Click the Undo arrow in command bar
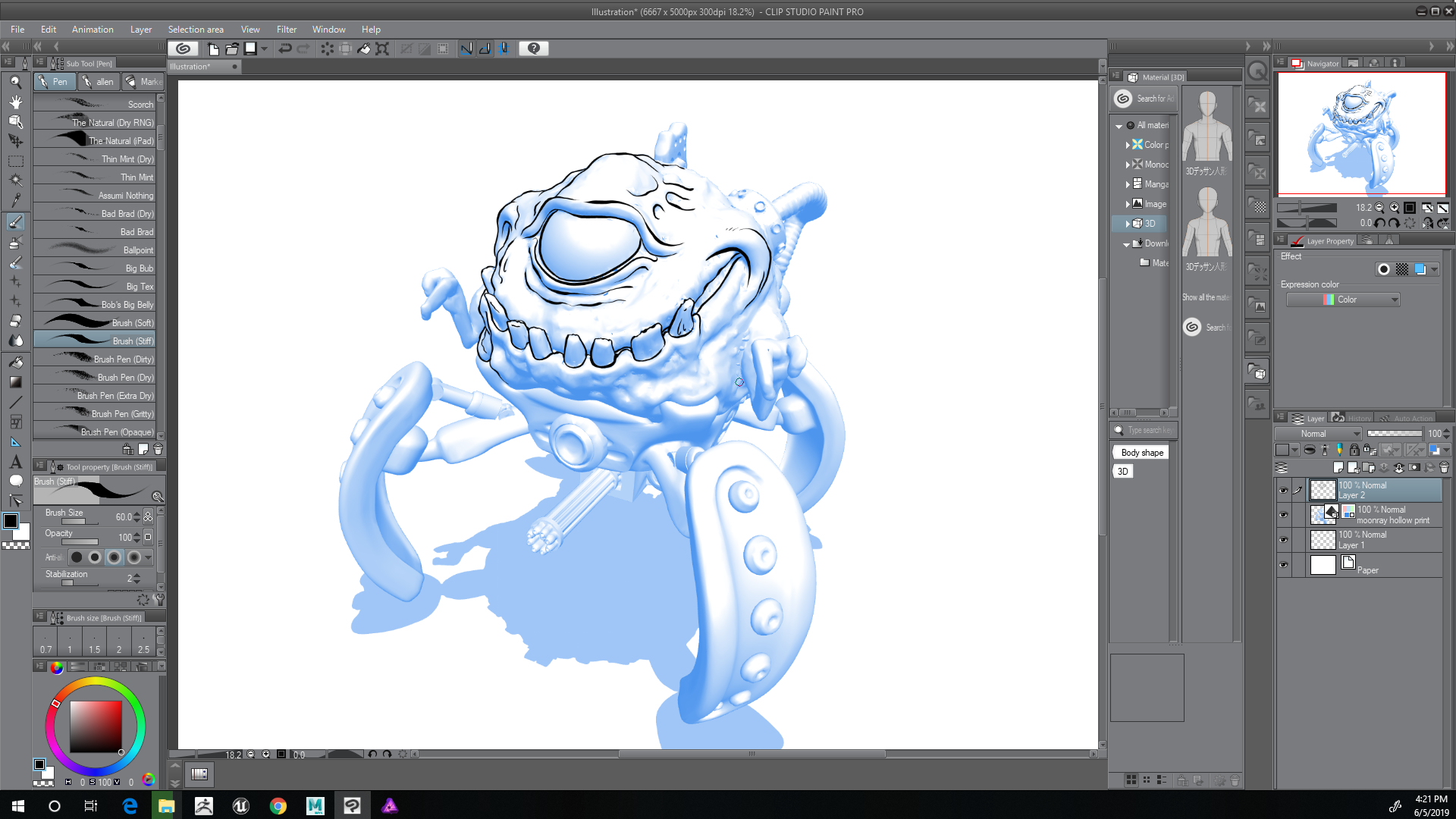The width and height of the screenshot is (1456, 819). click(285, 49)
